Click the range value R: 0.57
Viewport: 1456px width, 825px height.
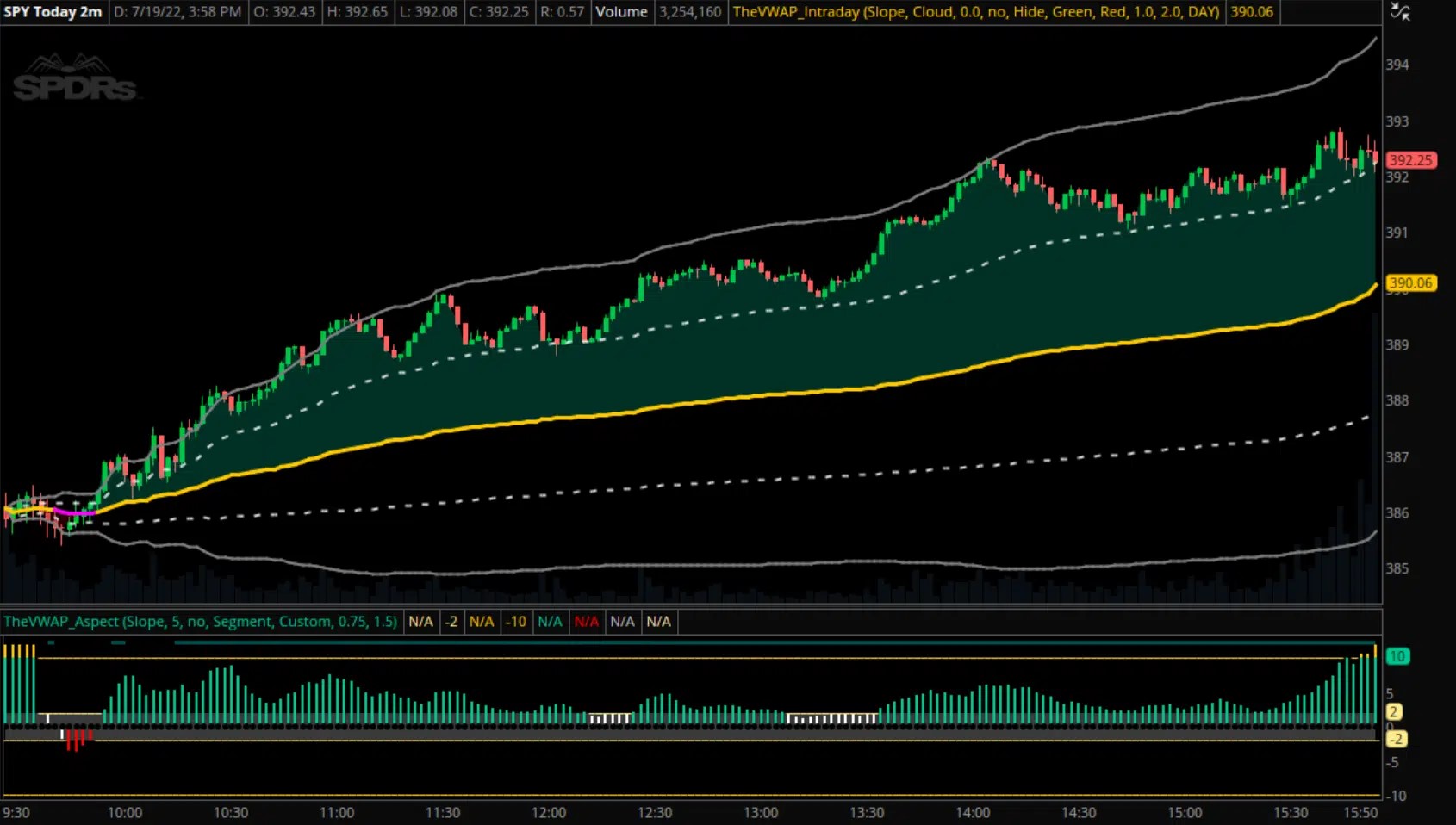click(x=562, y=12)
